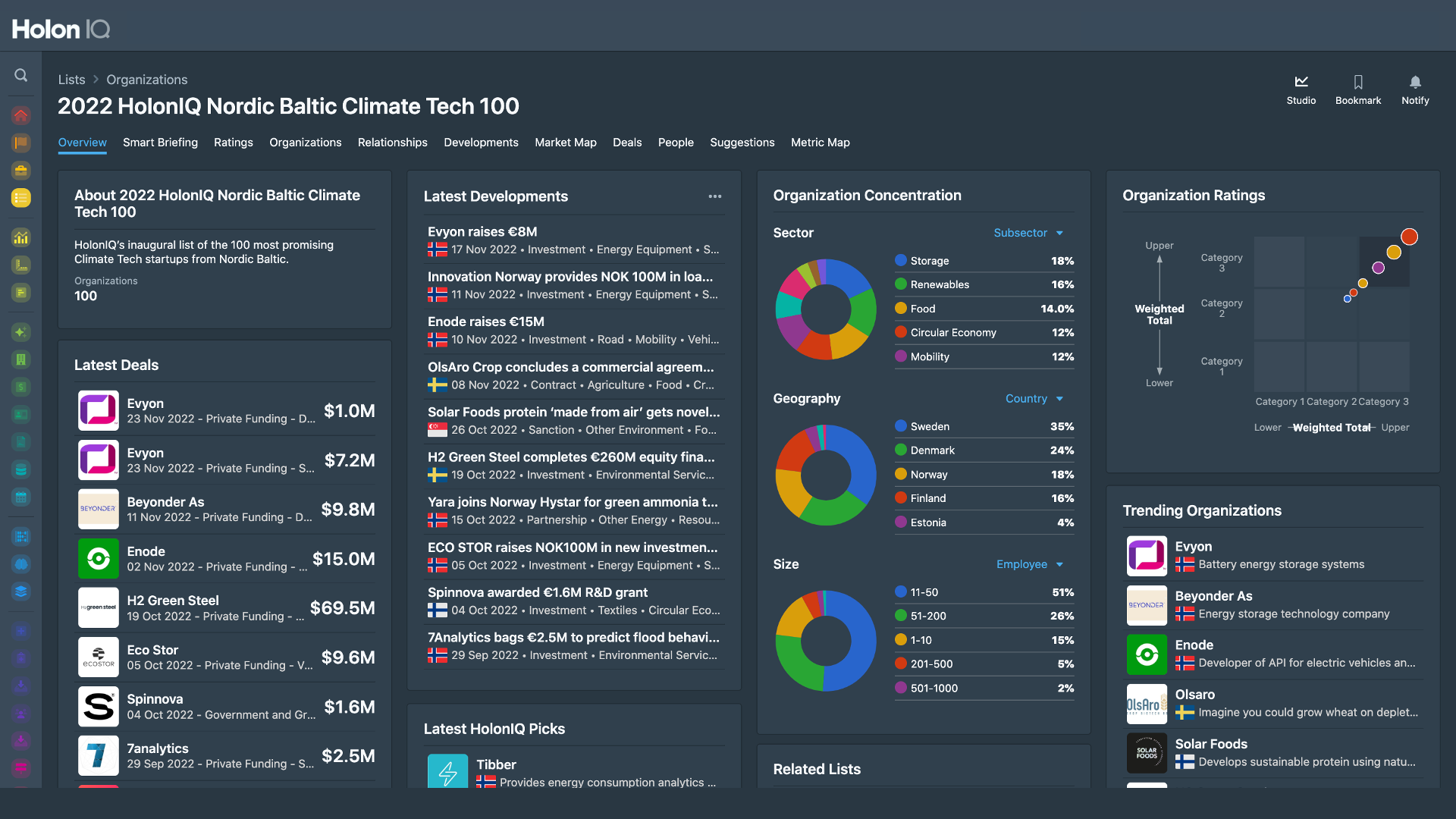Open the dollar sign sidebar icon
The width and height of the screenshot is (1456, 819).
click(21, 387)
